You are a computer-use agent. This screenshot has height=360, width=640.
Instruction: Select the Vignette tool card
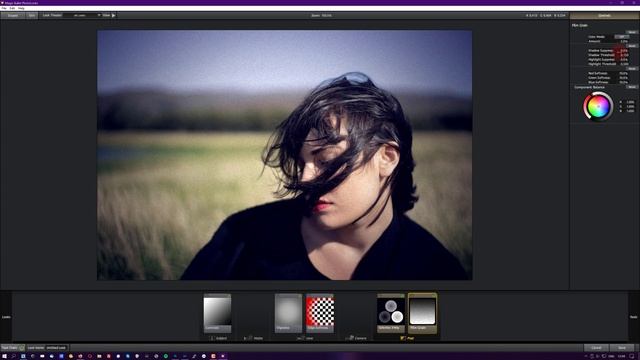tap(288, 313)
